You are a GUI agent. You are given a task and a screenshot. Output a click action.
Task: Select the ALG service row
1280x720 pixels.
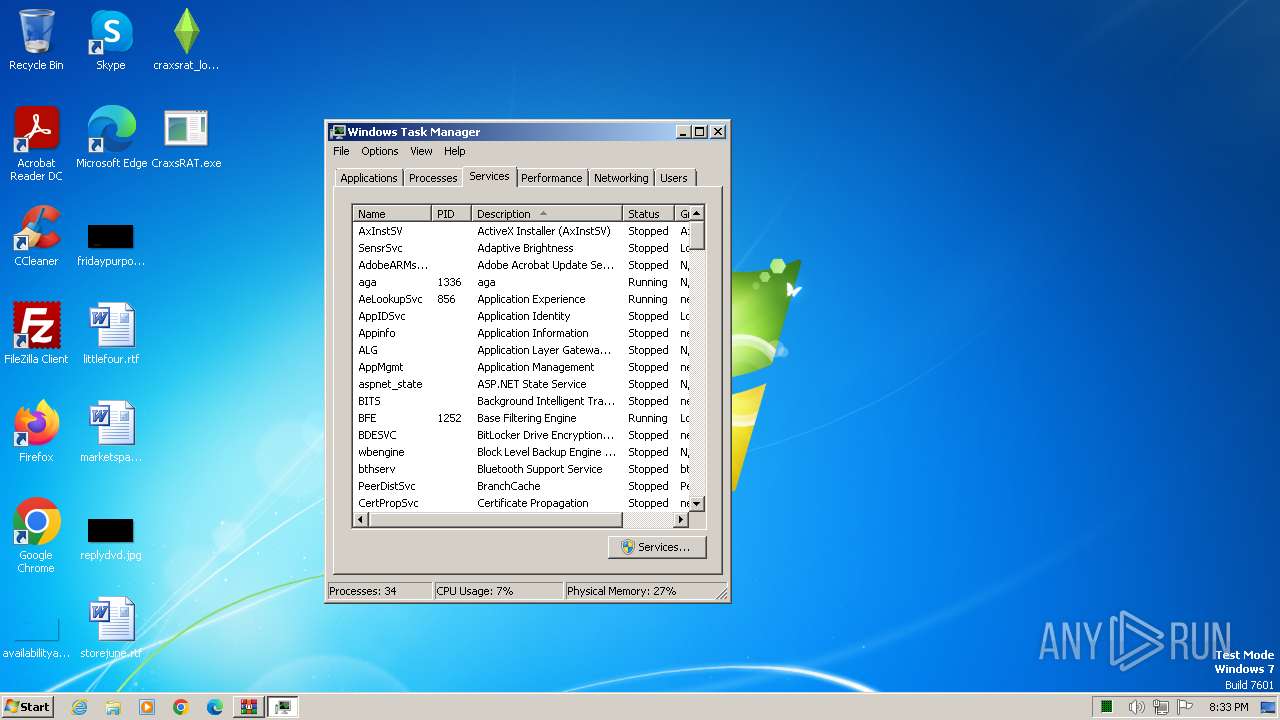pyautogui.click(x=521, y=350)
